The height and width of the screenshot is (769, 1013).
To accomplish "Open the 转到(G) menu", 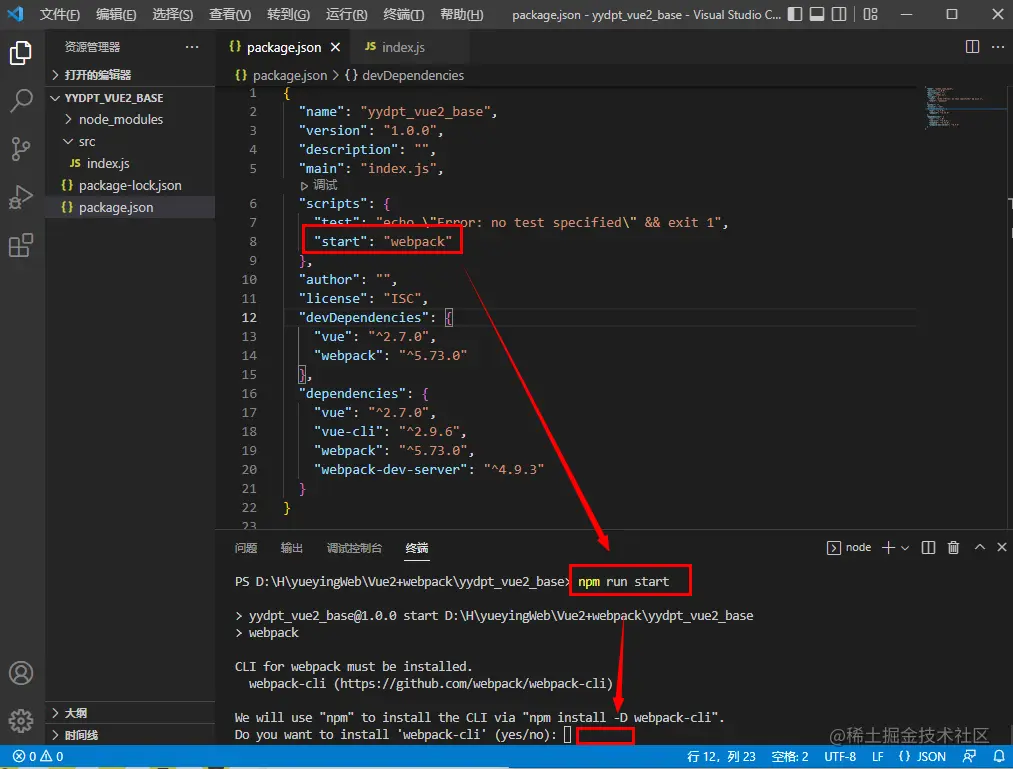I will [288, 14].
